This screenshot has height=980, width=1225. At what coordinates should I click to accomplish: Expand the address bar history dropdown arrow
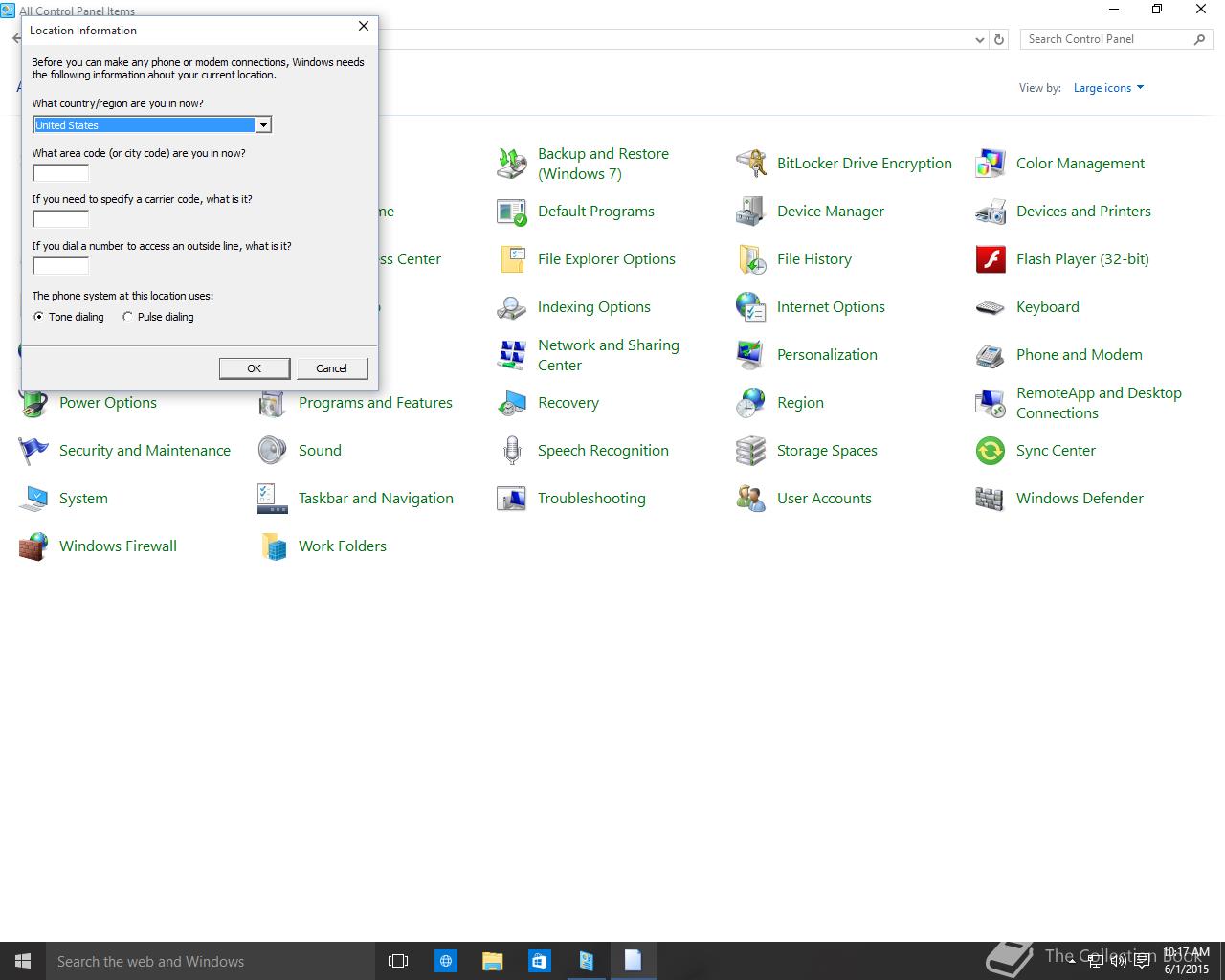point(979,40)
